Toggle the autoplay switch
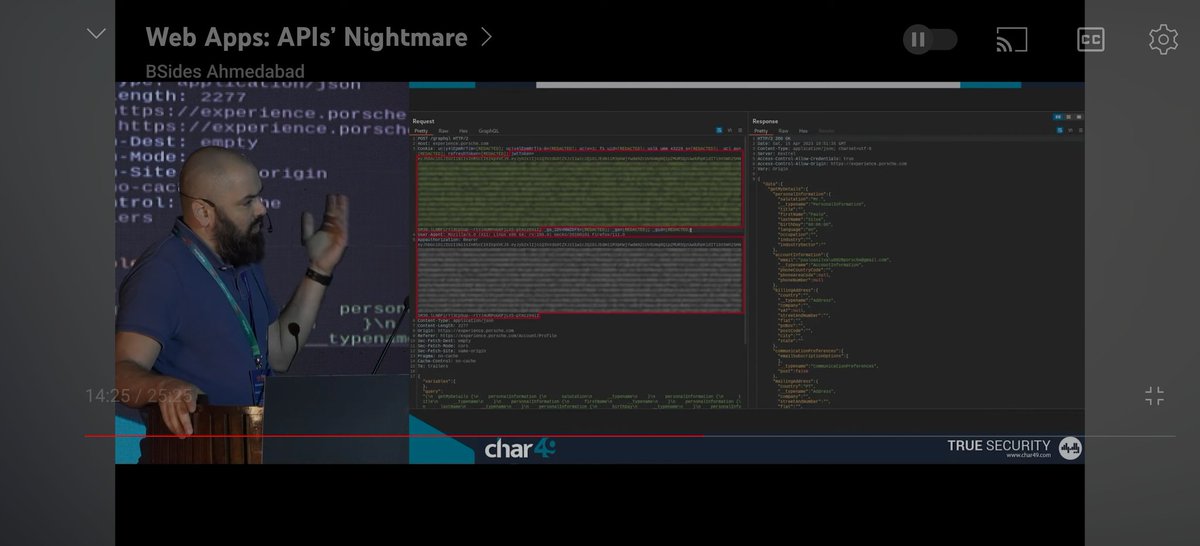1200x546 pixels. (930, 40)
